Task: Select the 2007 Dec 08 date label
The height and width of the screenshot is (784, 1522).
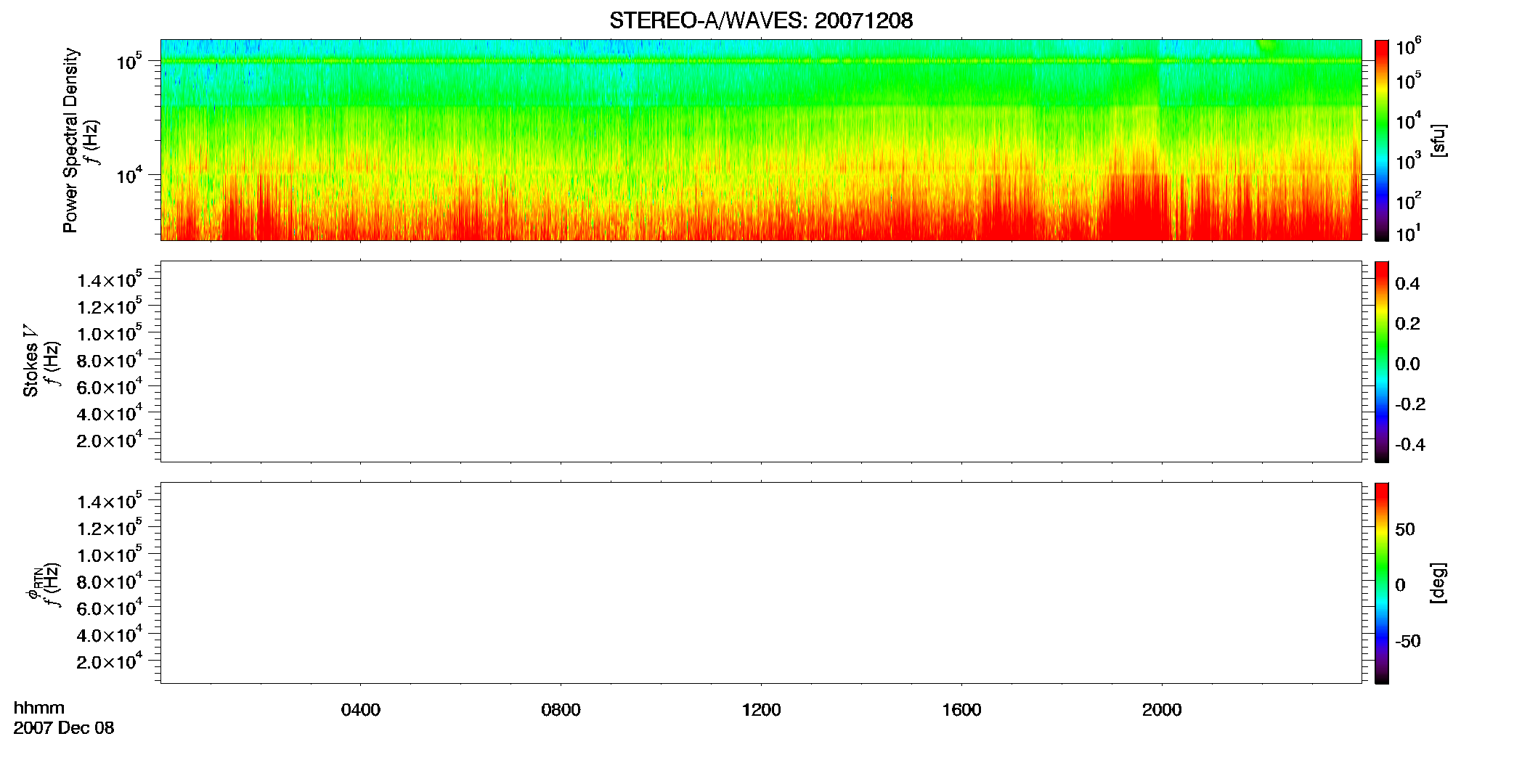Action: 64,728
